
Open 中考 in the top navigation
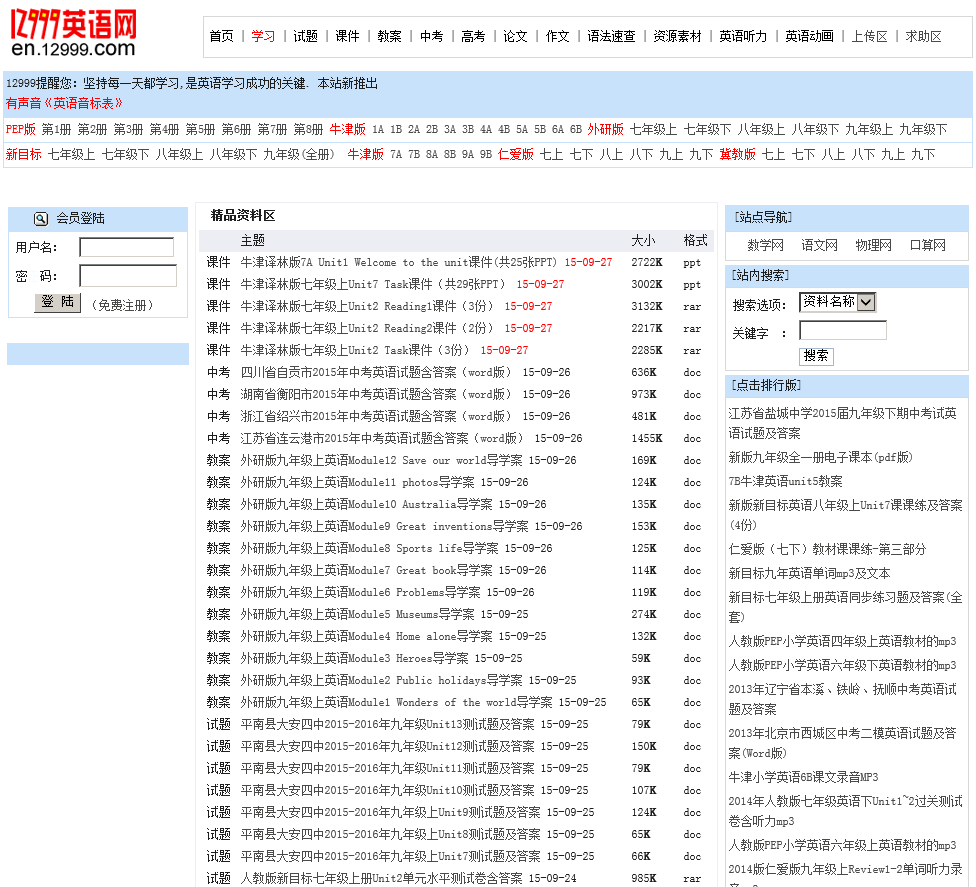click(x=431, y=36)
